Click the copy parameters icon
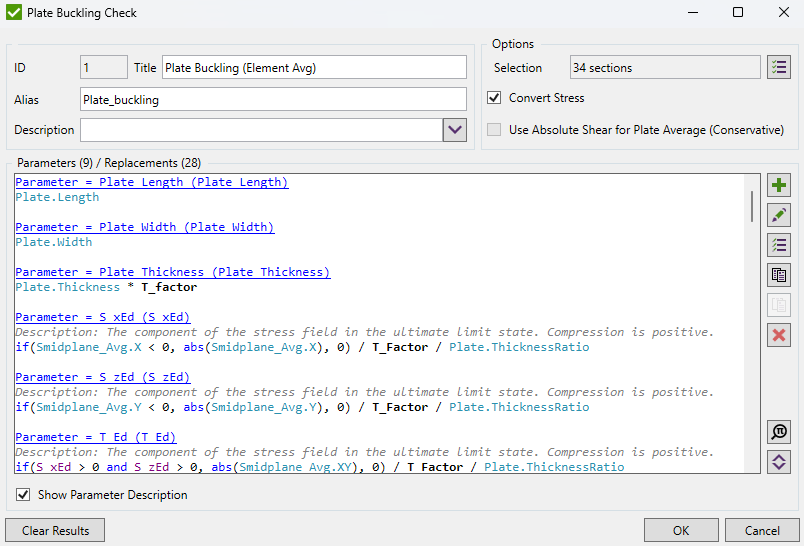Screen dimensions: 804x546 (x=779, y=275)
